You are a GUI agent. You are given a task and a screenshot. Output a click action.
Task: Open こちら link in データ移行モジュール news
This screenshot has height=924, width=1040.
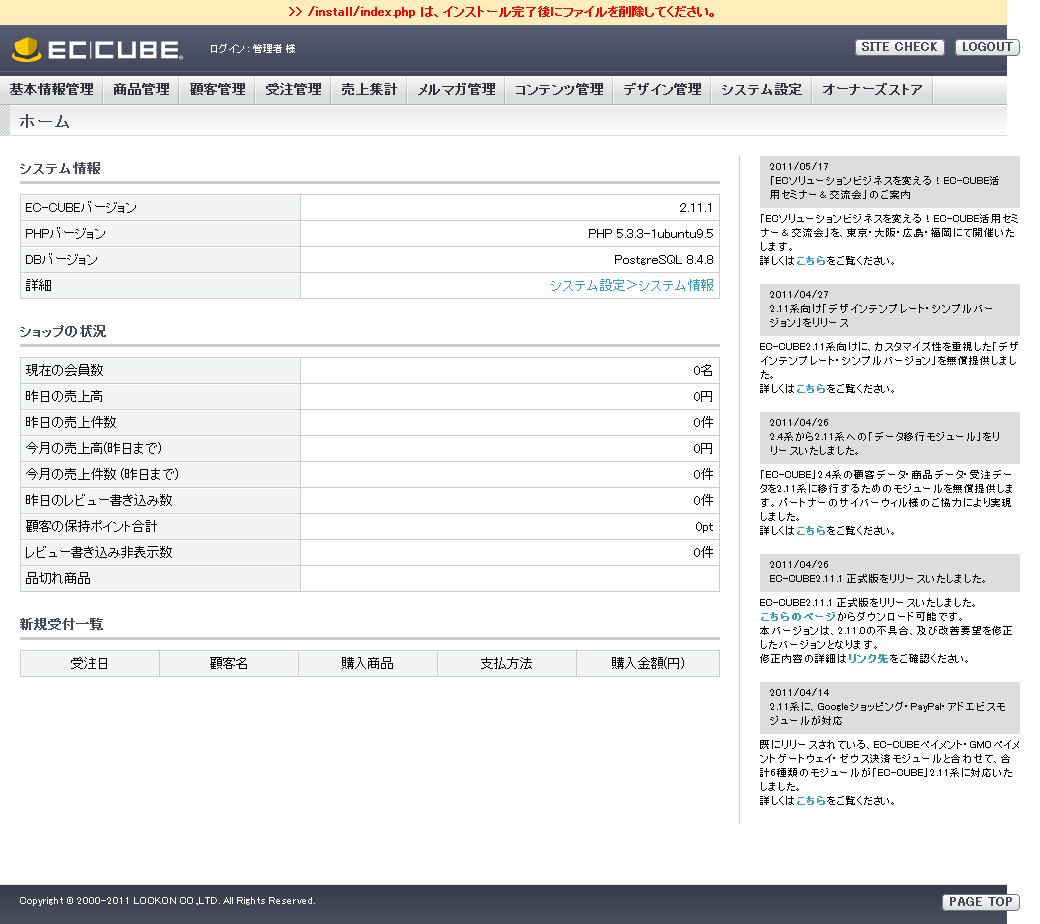pos(811,531)
